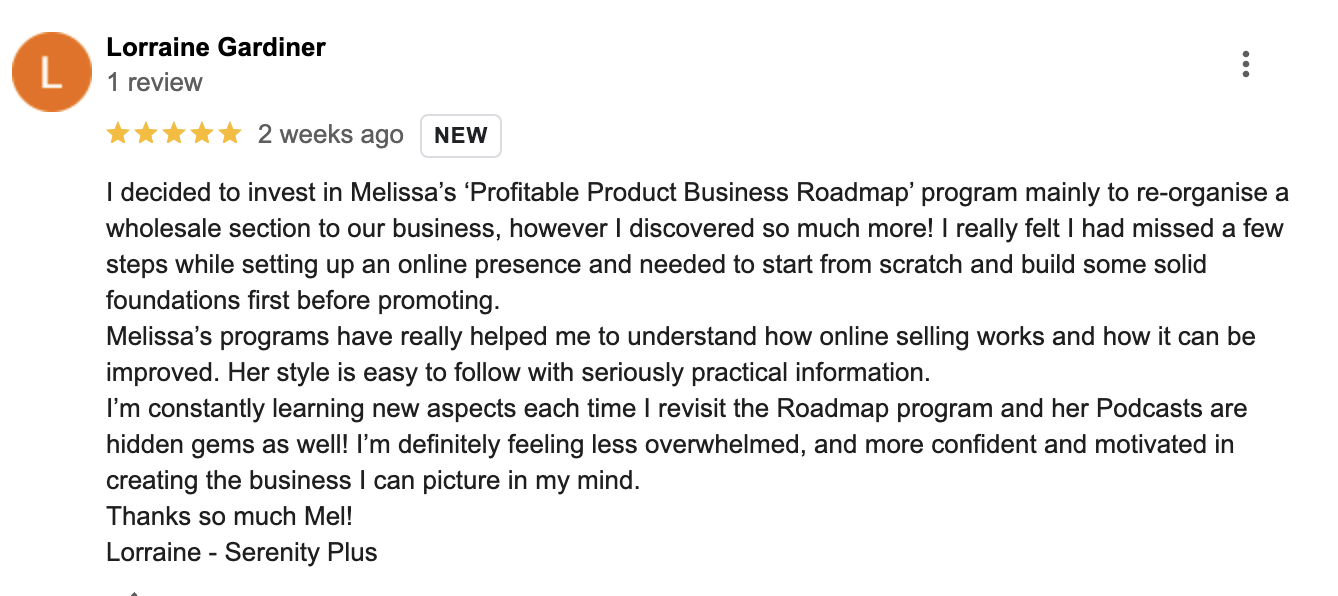Screen dimensions: 1338x596
Task: Click the "2 weeks ago" timestamp
Action: pyautogui.click(x=331, y=135)
